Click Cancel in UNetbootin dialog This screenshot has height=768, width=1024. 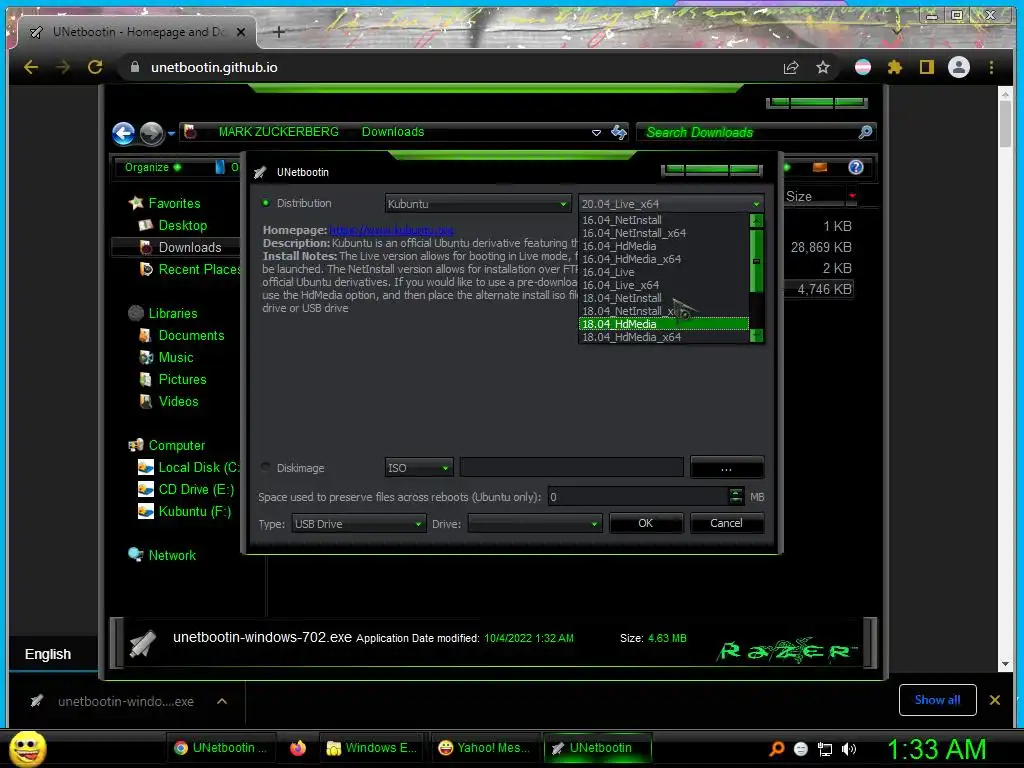pos(726,523)
